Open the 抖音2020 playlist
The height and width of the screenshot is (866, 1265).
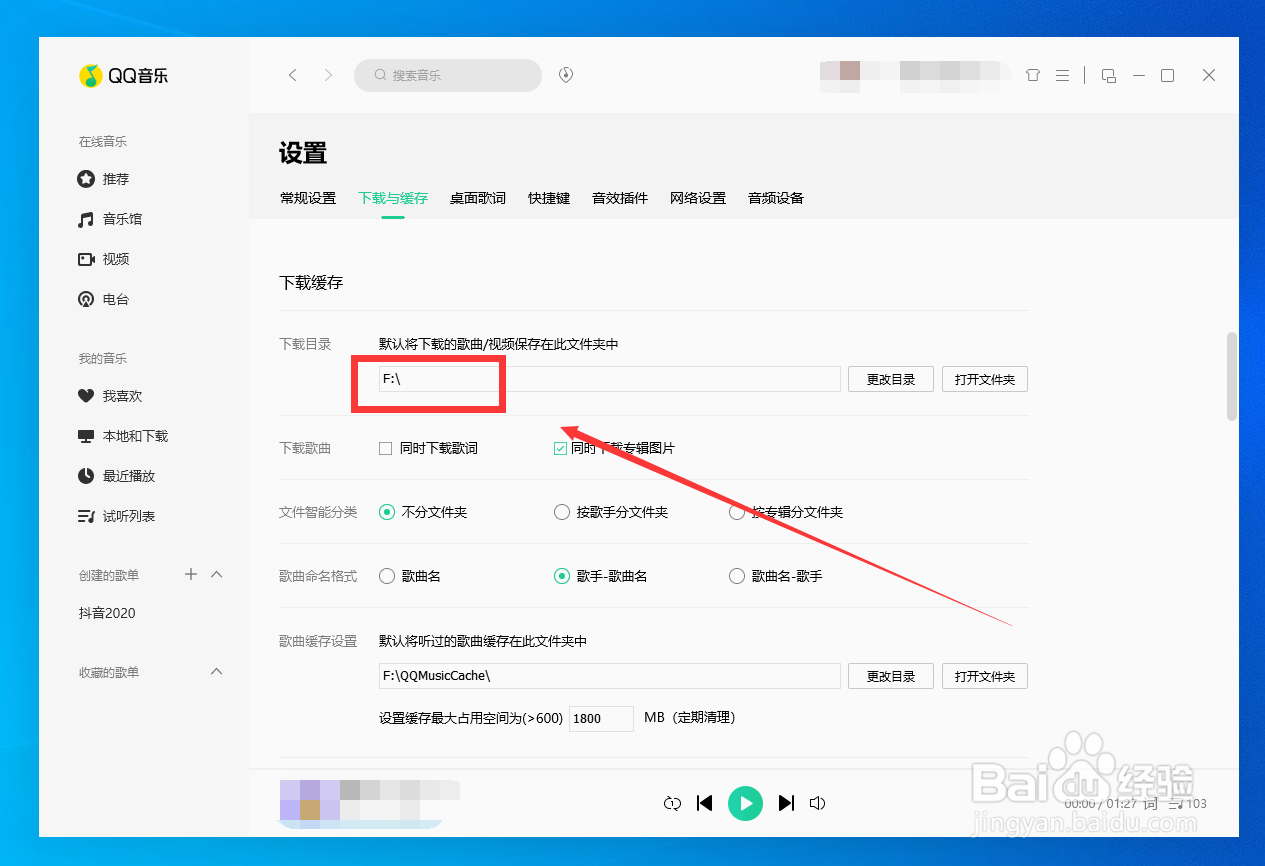pos(107,613)
